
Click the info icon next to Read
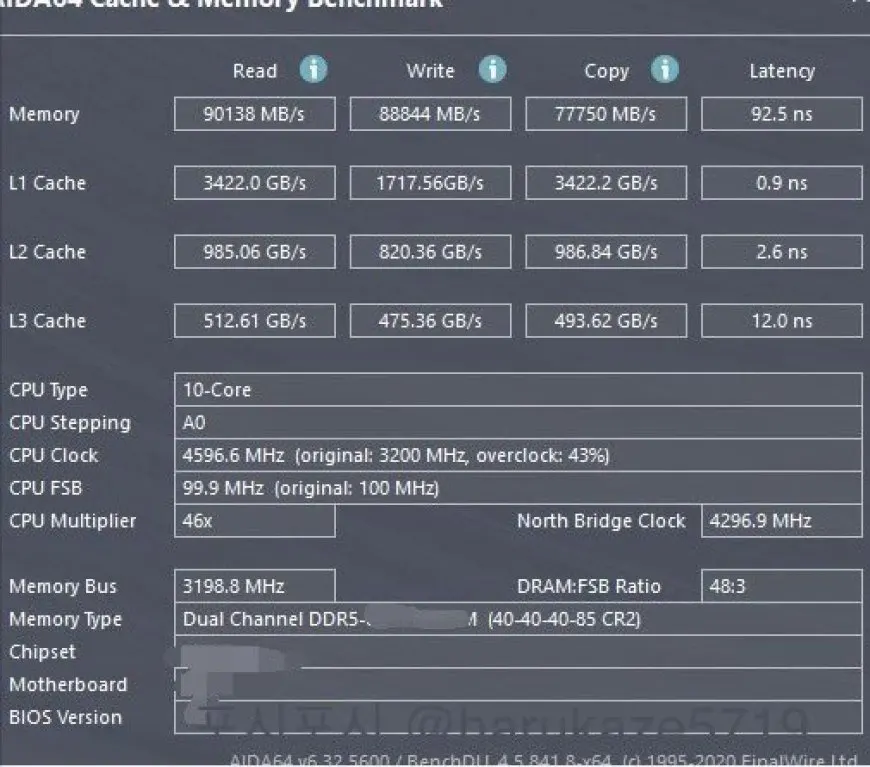click(313, 69)
